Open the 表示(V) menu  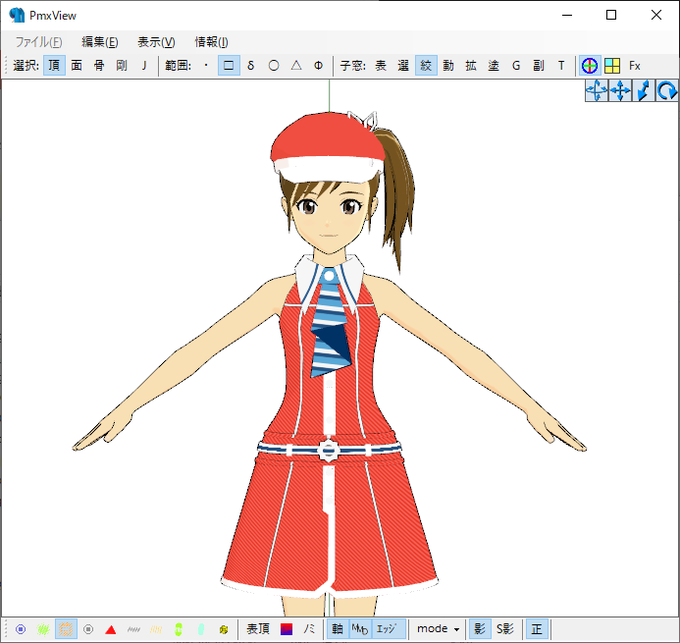tap(156, 42)
